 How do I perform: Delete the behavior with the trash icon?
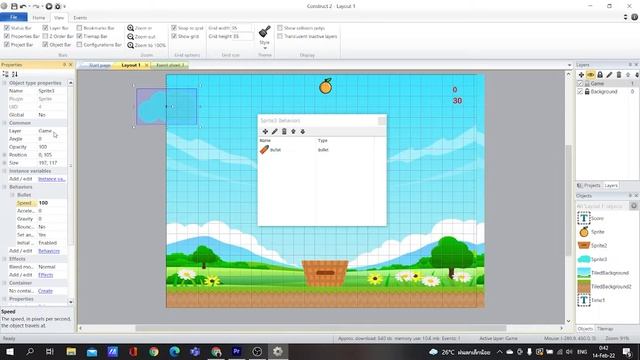(284, 131)
